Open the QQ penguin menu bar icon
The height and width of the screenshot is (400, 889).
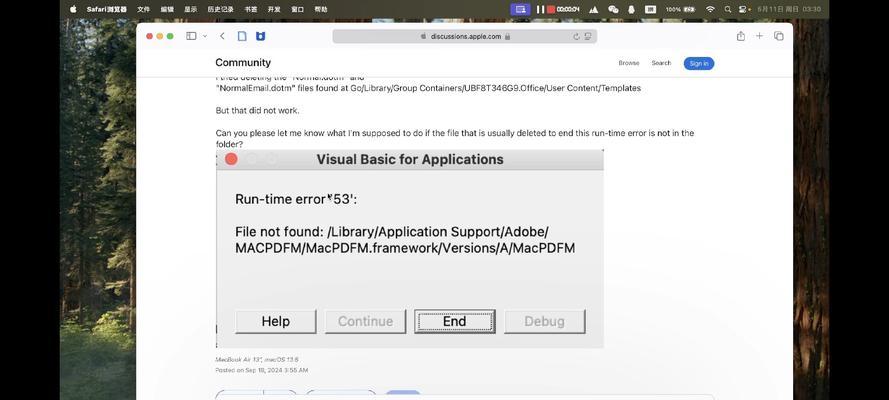(x=632, y=10)
